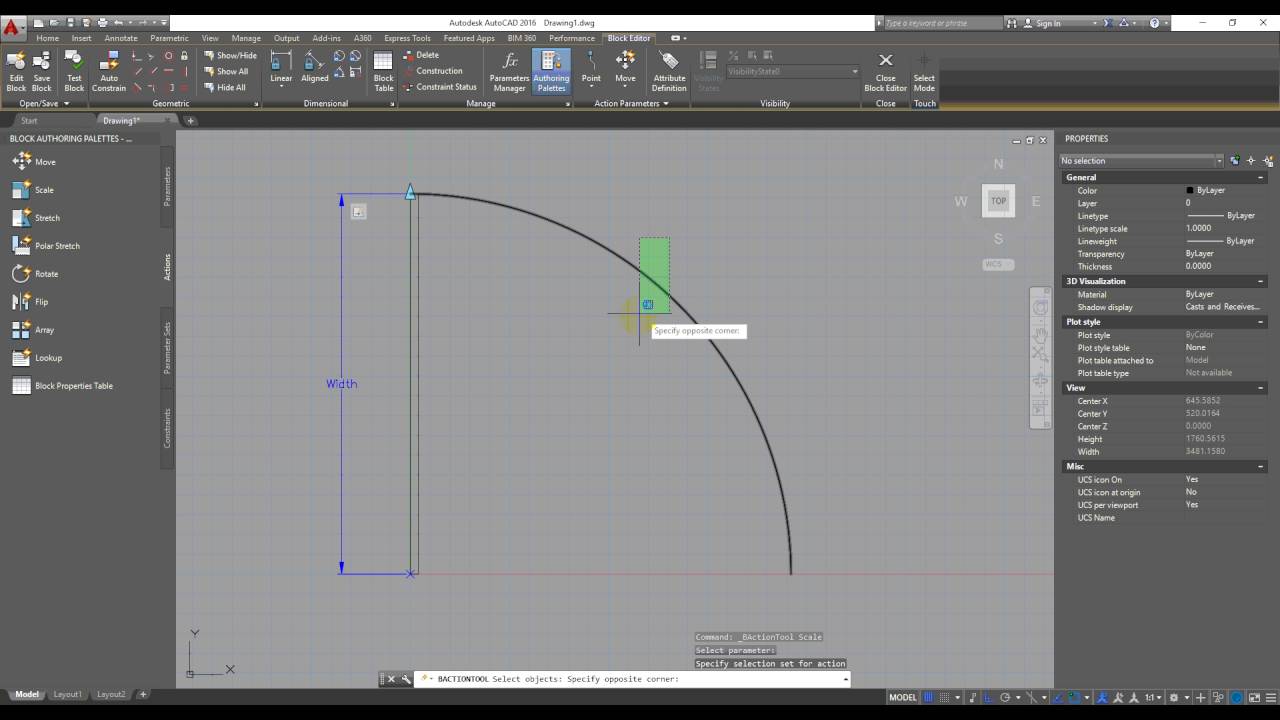Screen dimensions: 1280x720
Task: Click the AutoCAD application menu logo
Action: coord(12,27)
